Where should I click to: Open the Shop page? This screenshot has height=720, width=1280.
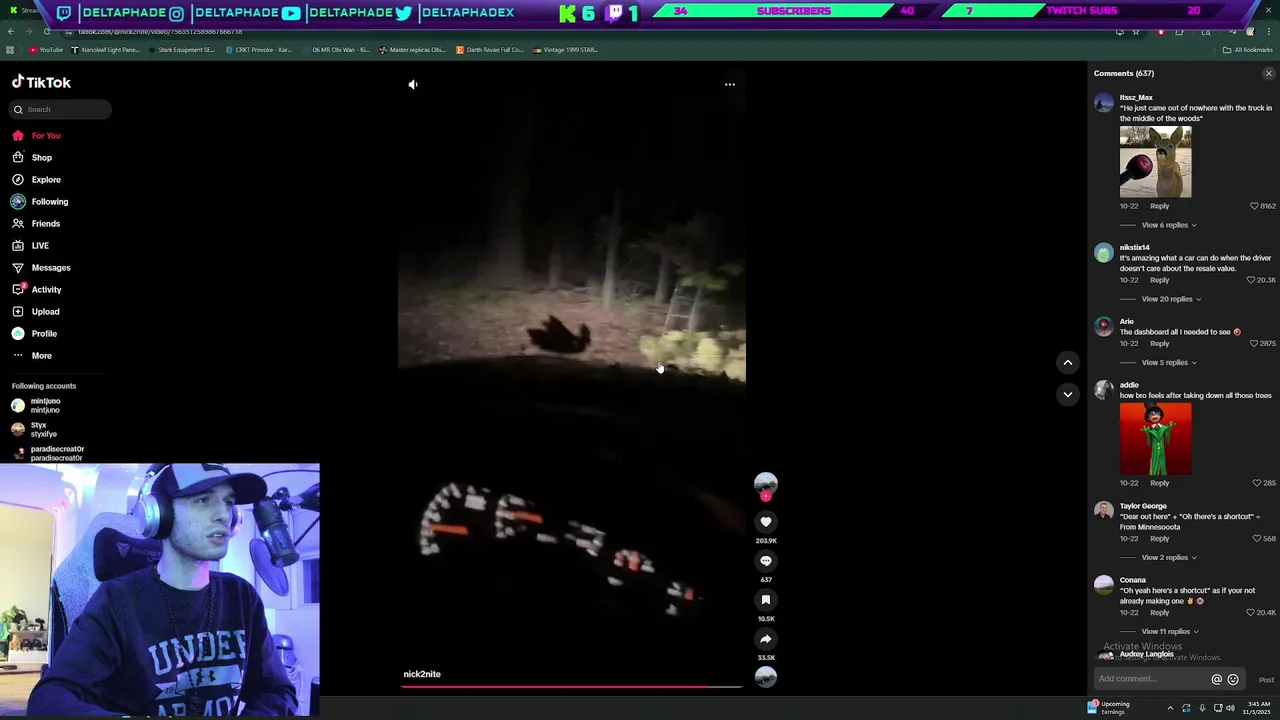point(32,157)
